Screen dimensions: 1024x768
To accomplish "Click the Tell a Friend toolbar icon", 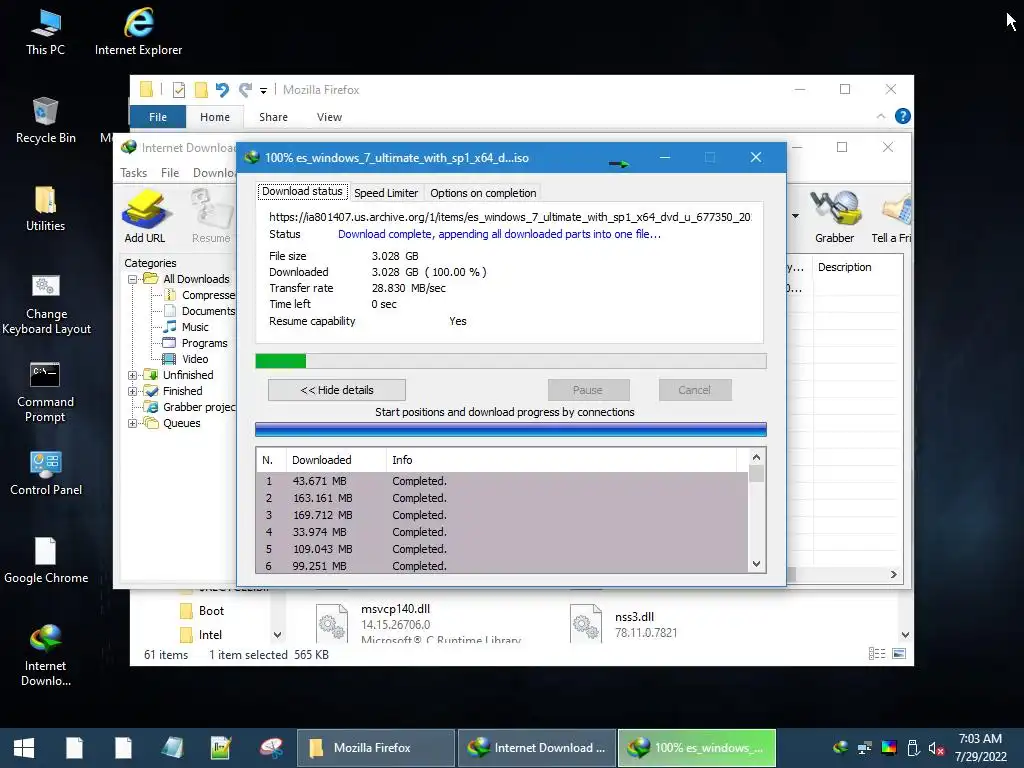I will (892, 217).
